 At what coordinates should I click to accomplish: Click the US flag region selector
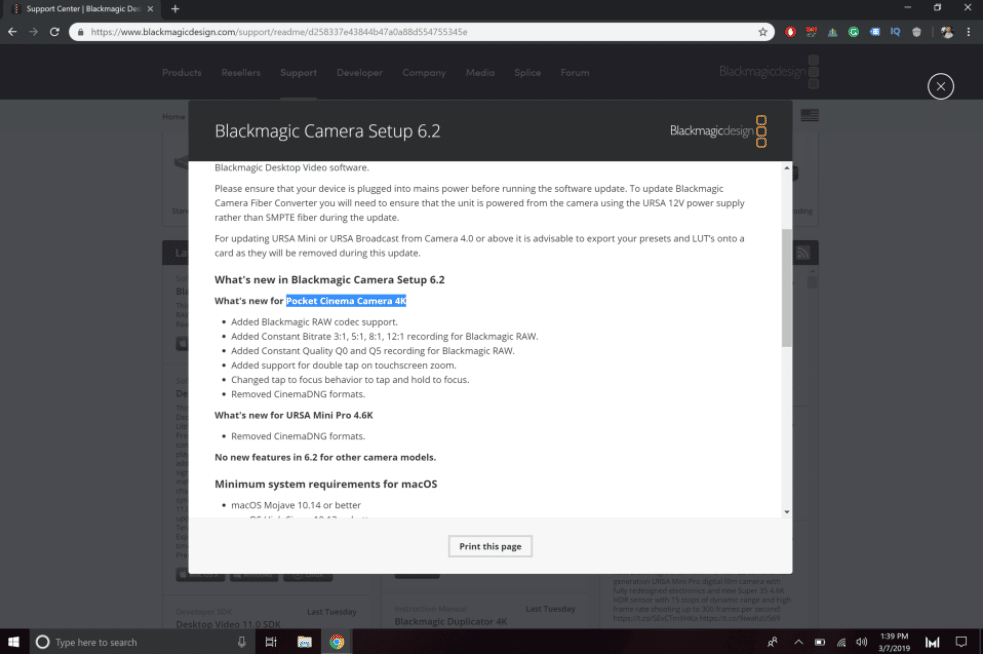pos(809,115)
